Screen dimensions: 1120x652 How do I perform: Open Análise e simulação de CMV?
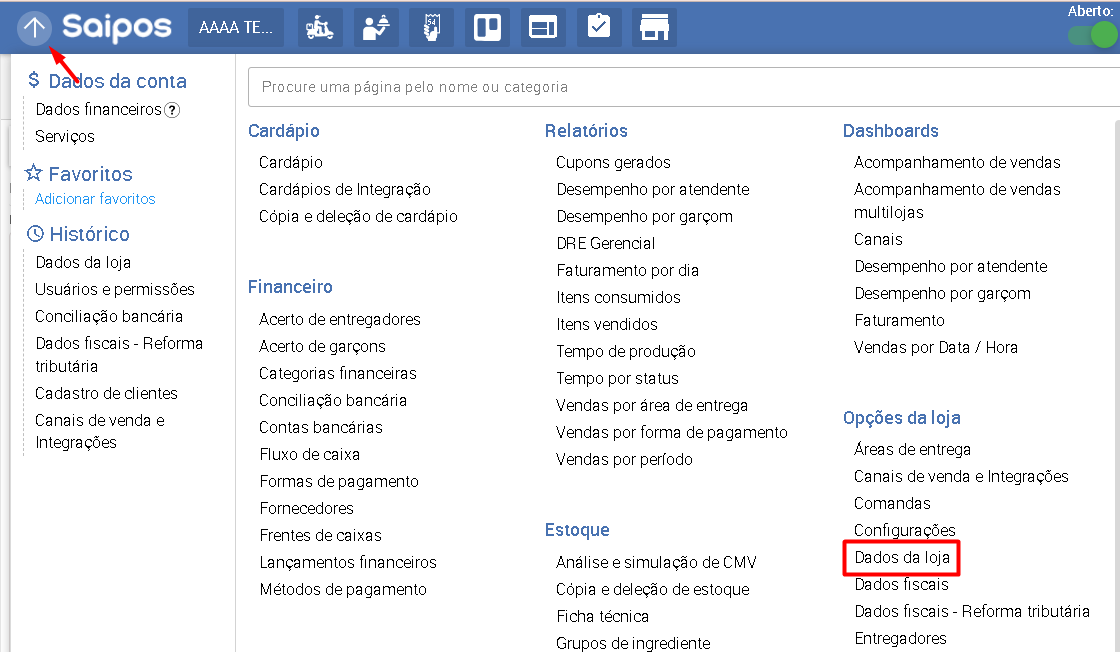(656, 563)
